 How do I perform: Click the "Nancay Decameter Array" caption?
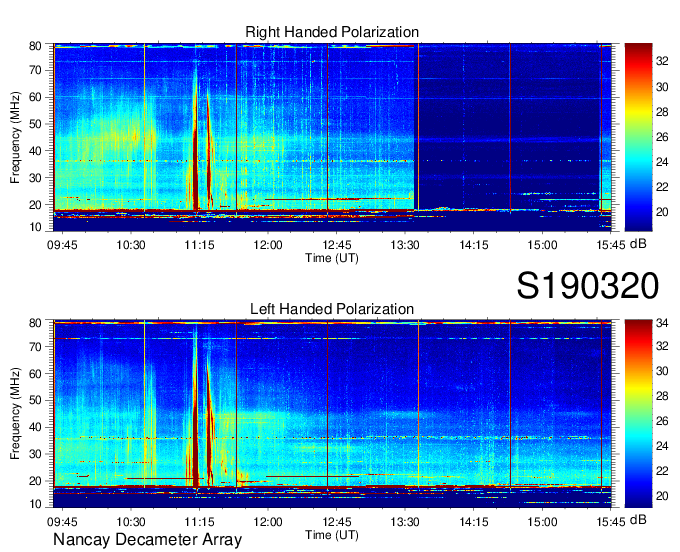pyautogui.click(x=147, y=540)
